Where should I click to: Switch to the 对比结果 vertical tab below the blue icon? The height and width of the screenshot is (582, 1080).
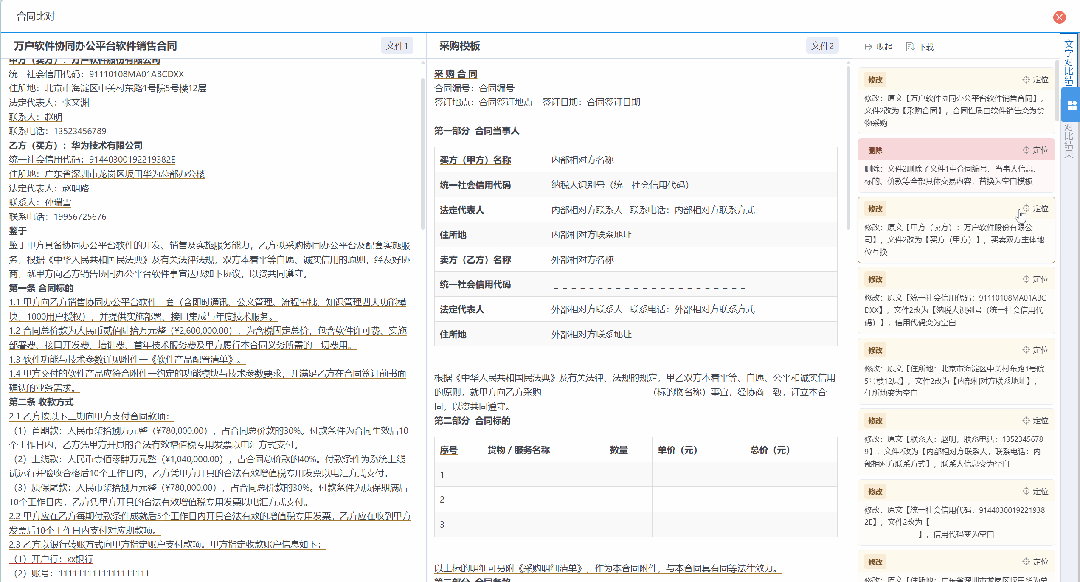(x=1068, y=141)
